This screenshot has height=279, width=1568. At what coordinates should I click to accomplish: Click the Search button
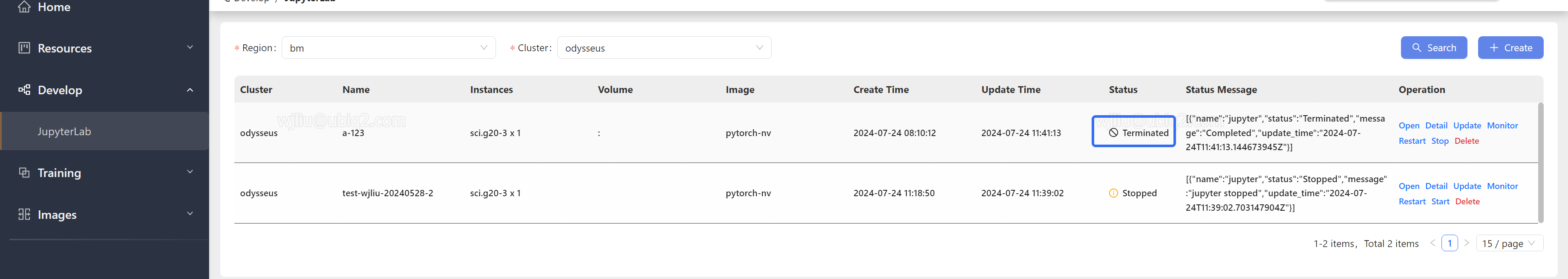1433,47
